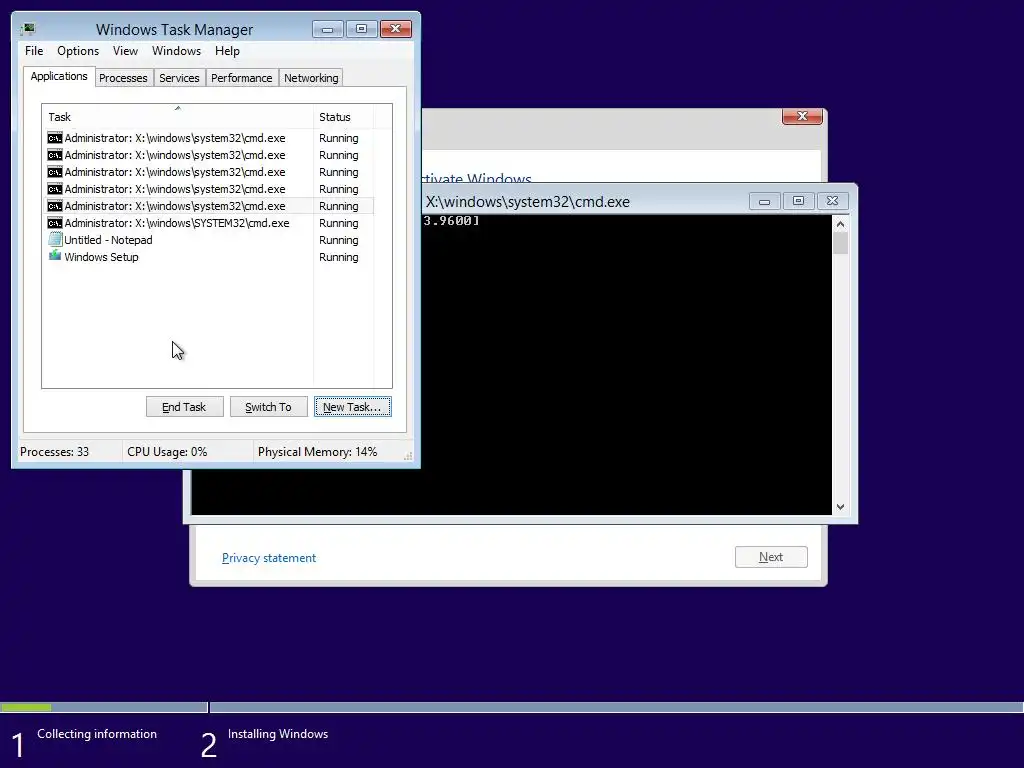Click the Task Manager resize grip icon
Image resolution: width=1024 pixels, height=768 pixels.
pyautogui.click(x=408, y=456)
